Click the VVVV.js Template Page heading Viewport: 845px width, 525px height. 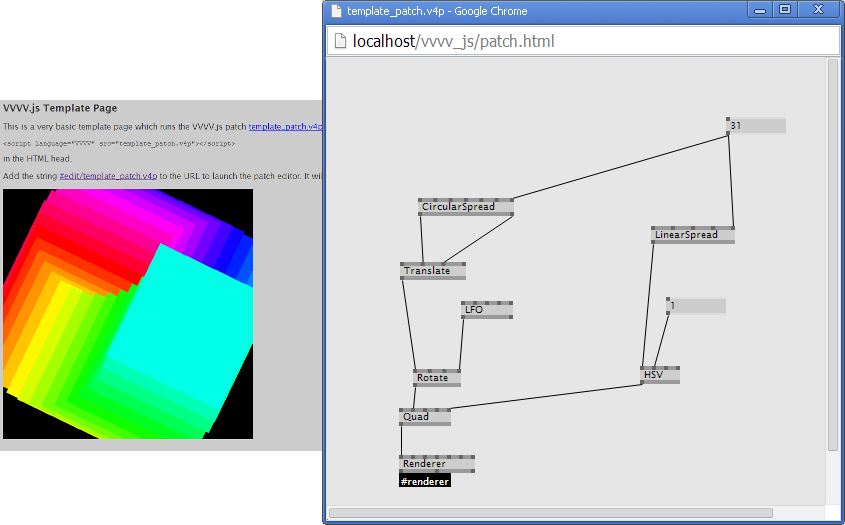click(60, 108)
